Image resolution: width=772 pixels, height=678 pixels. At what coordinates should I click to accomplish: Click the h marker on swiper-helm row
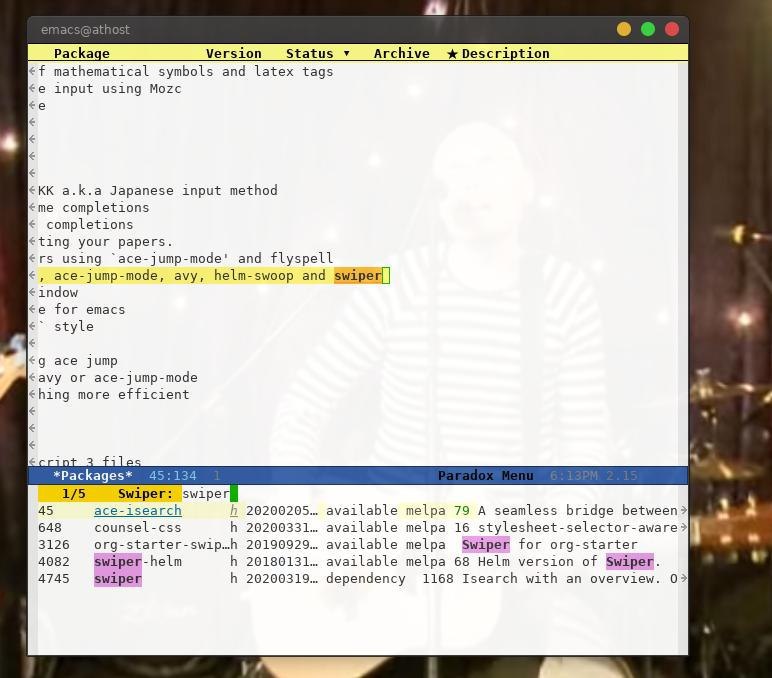[234, 561]
